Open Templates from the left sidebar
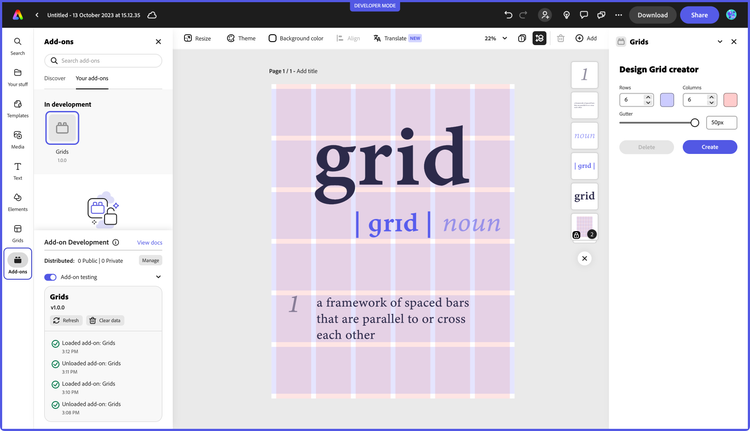The width and height of the screenshot is (750, 431). (x=18, y=107)
